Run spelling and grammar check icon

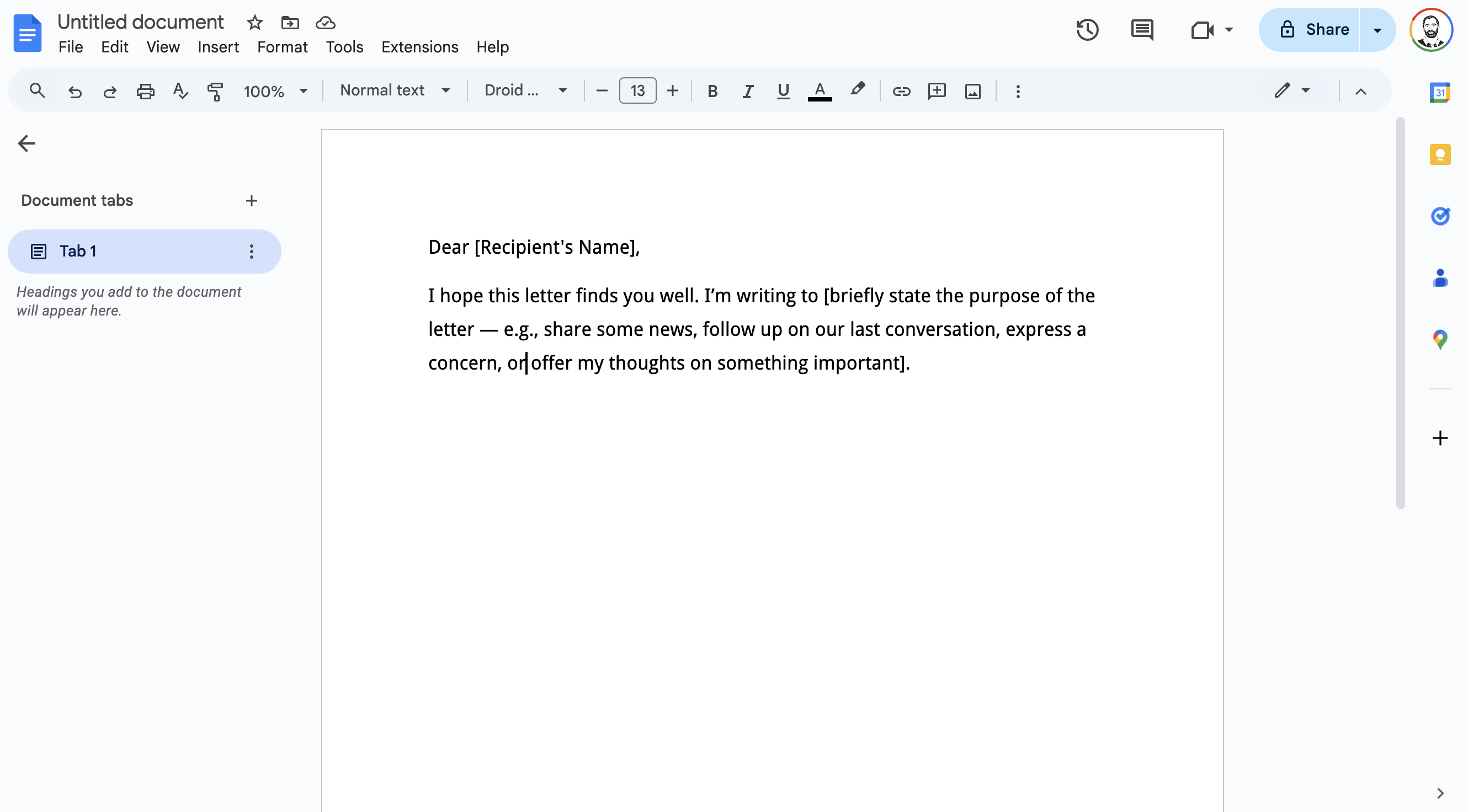point(180,91)
